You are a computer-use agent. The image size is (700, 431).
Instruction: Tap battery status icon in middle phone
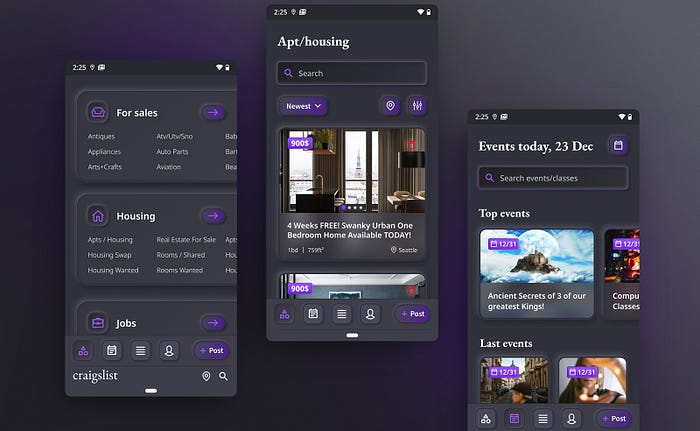(429, 12)
